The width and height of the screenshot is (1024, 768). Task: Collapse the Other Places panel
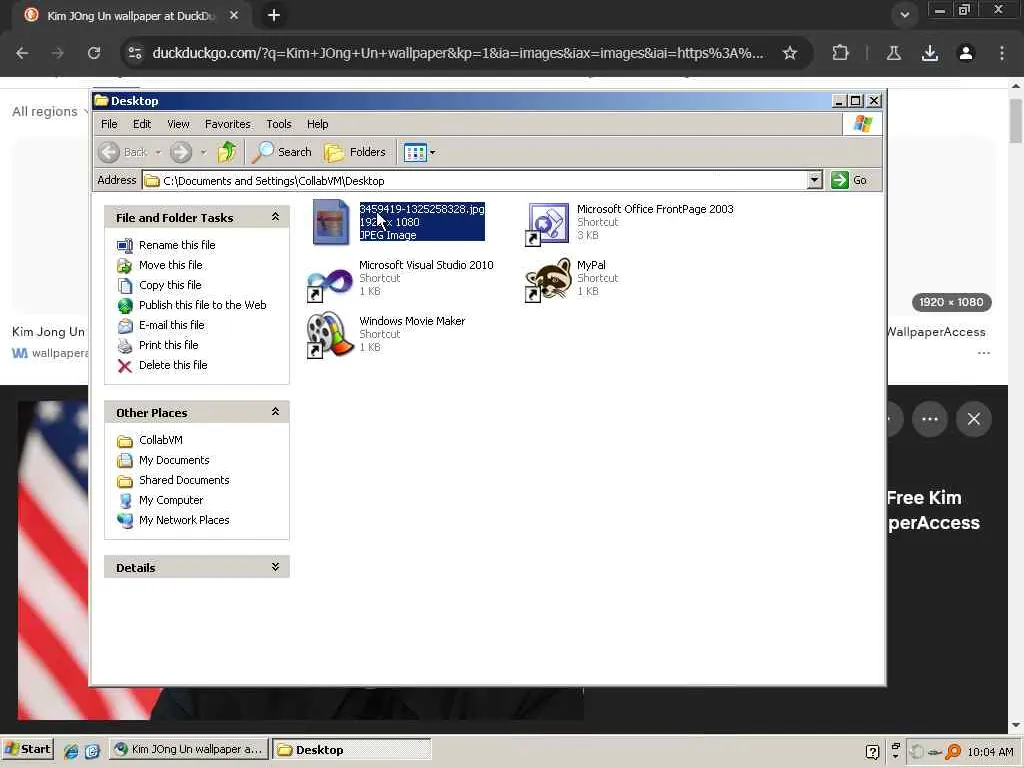(x=275, y=412)
